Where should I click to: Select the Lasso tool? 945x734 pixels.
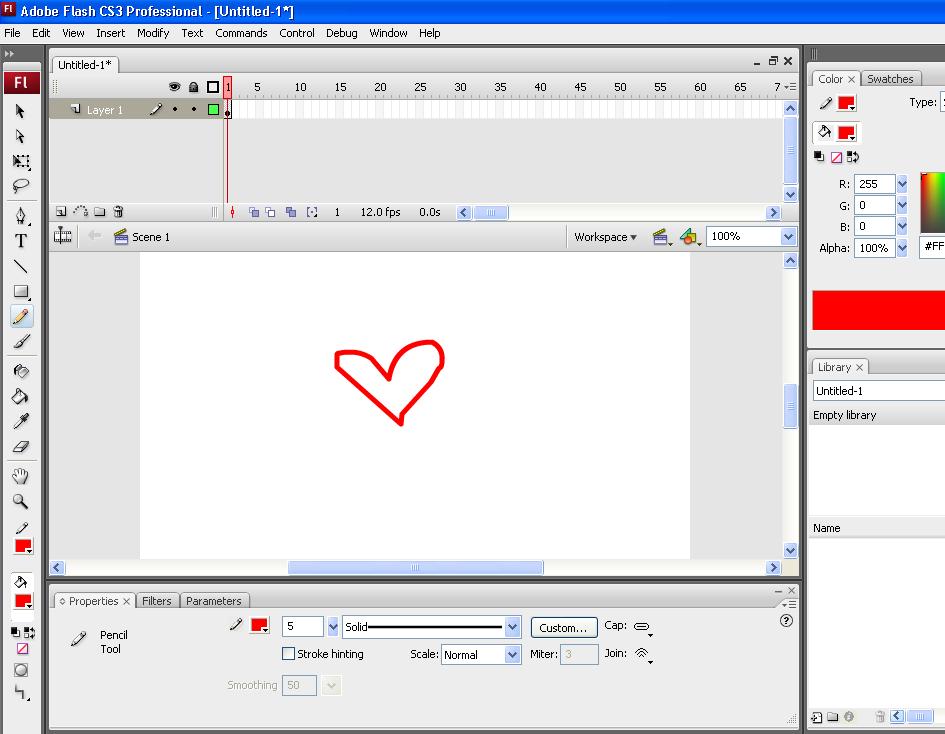[x=20, y=186]
